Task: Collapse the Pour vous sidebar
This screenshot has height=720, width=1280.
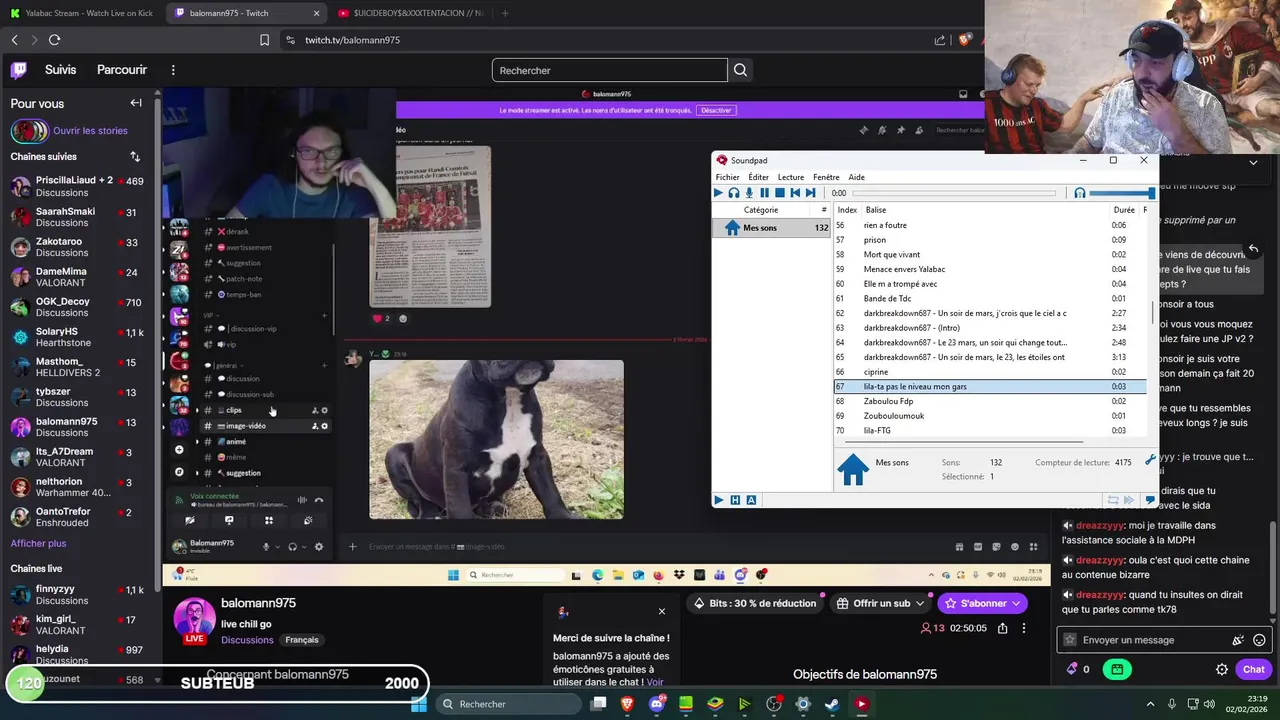Action: click(x=136, y=103)
